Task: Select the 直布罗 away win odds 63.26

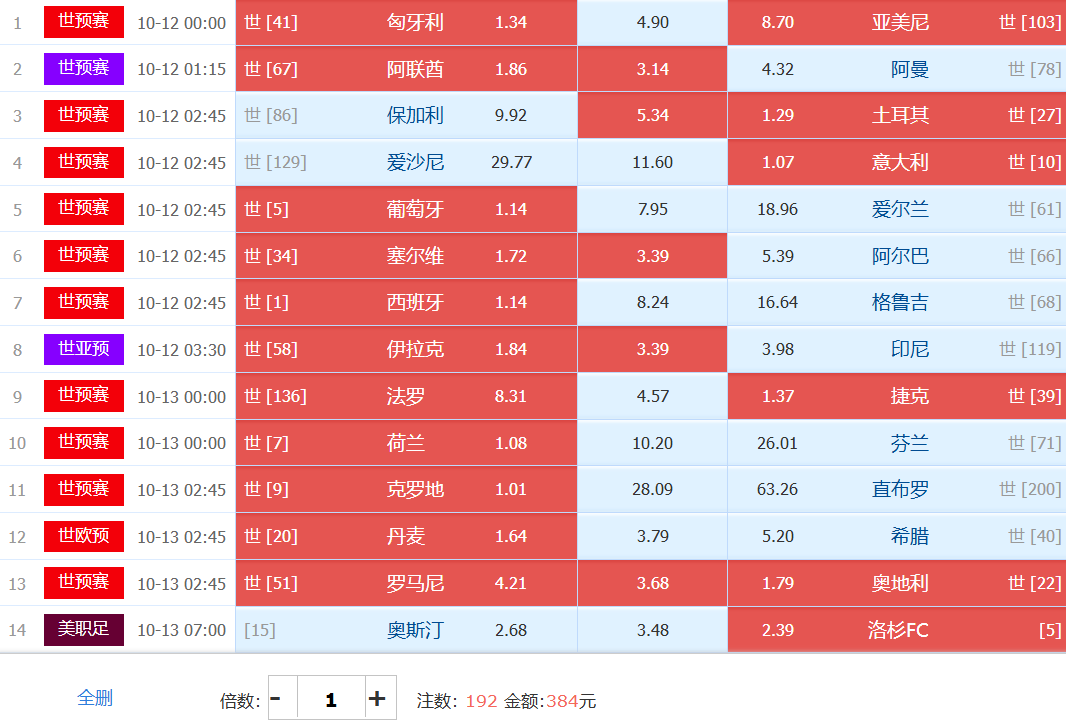Action: (x=777, y=490)
